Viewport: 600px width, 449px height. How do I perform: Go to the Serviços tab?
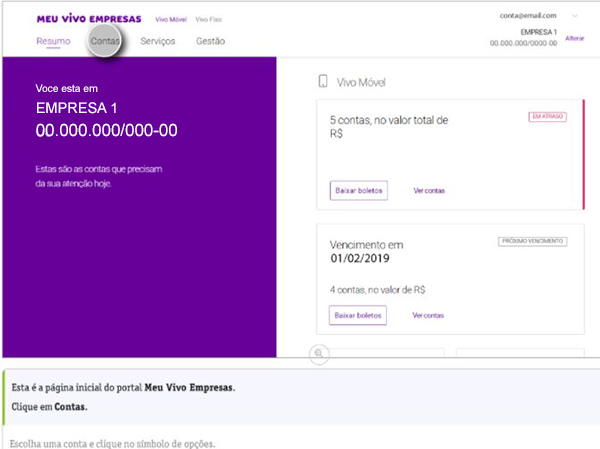coord(158,41)
